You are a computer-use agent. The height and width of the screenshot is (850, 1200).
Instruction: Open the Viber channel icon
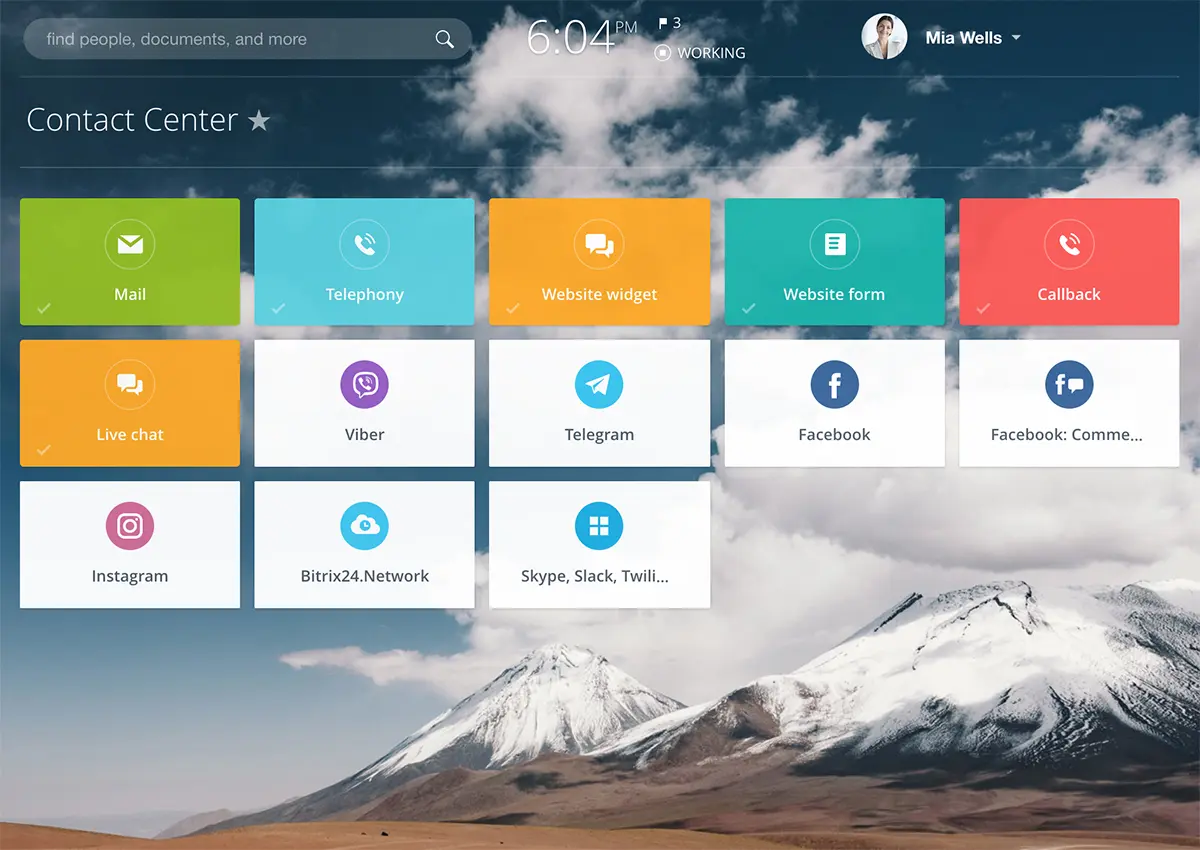(364, 385)
